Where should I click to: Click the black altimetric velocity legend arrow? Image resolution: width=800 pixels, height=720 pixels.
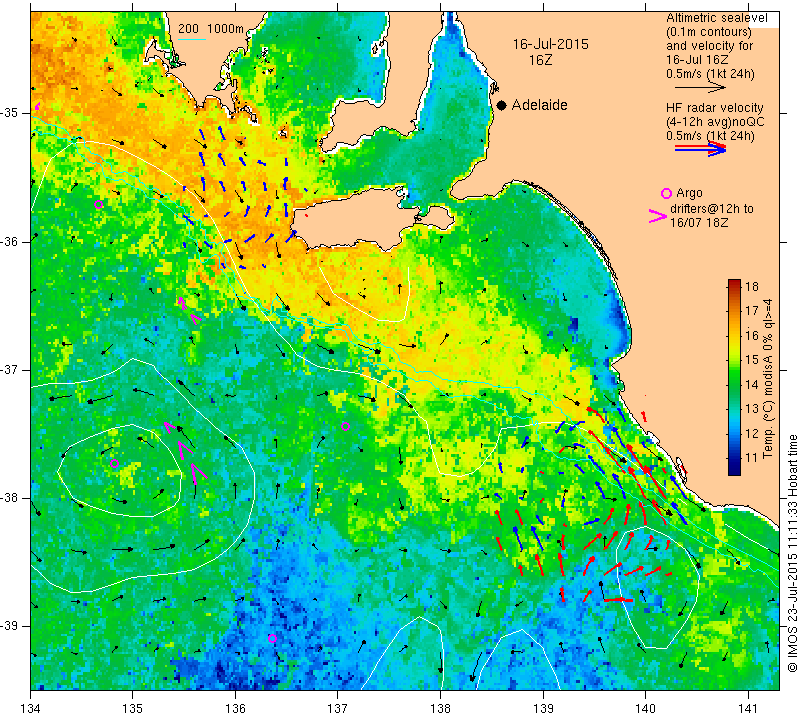(x=700, y=88)
